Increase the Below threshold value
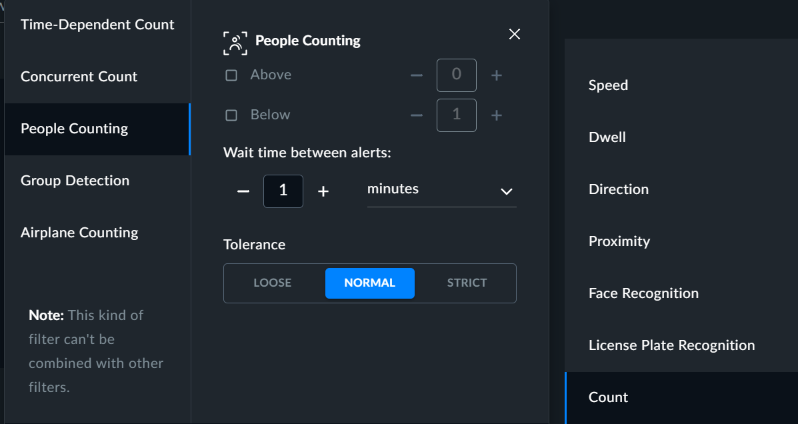798x424 pixels. pos(496,116)
